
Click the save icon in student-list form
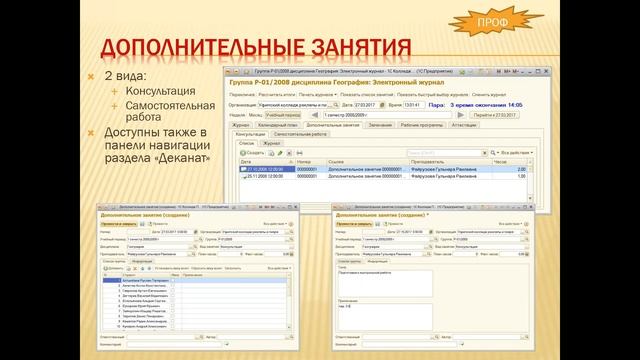(142, 224)
